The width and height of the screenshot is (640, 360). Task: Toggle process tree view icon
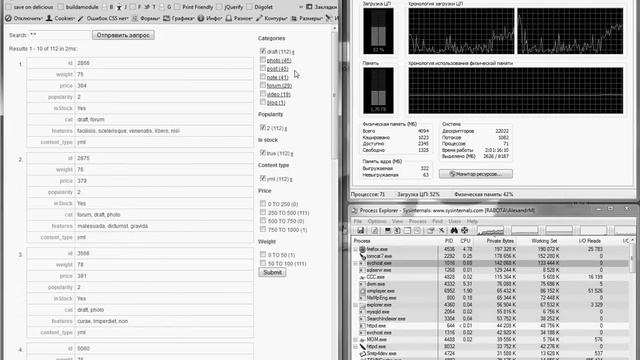[397, 231]
